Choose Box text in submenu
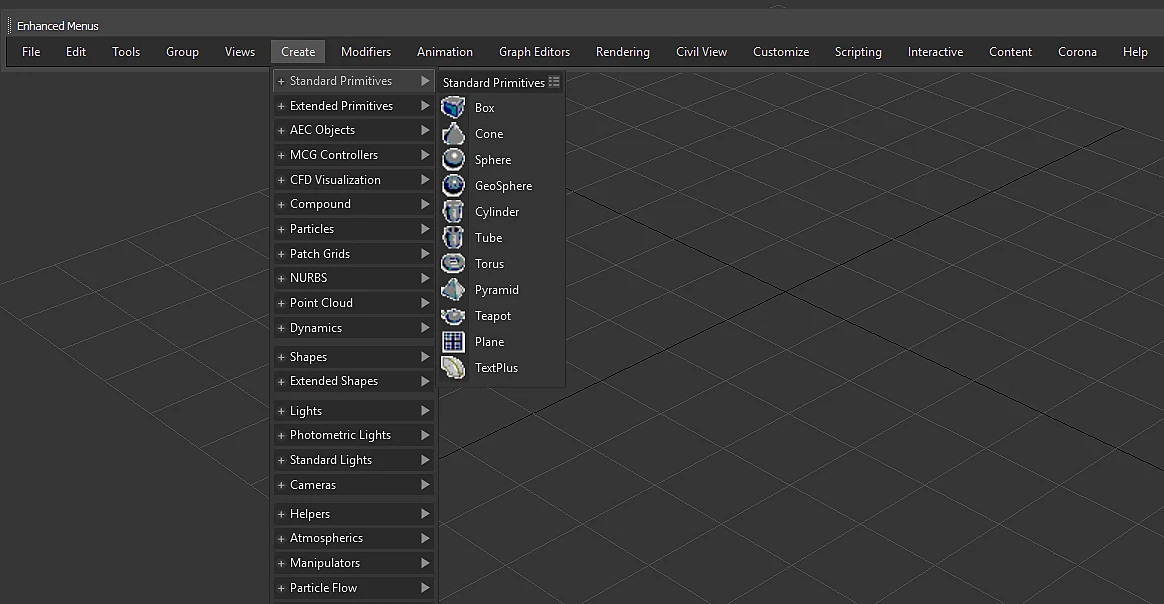 click(x=485, y=108)
